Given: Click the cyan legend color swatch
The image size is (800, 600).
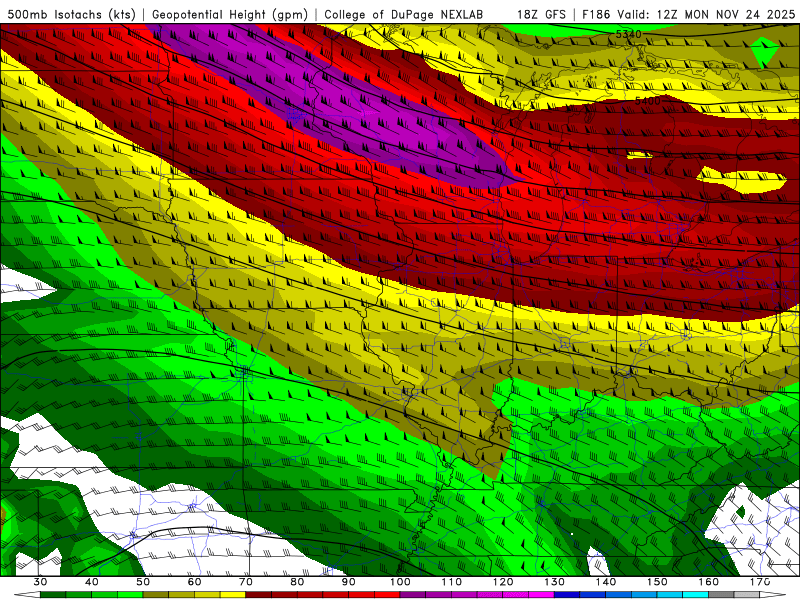Looking at the screenshot, I should click(x=695, y=595).
